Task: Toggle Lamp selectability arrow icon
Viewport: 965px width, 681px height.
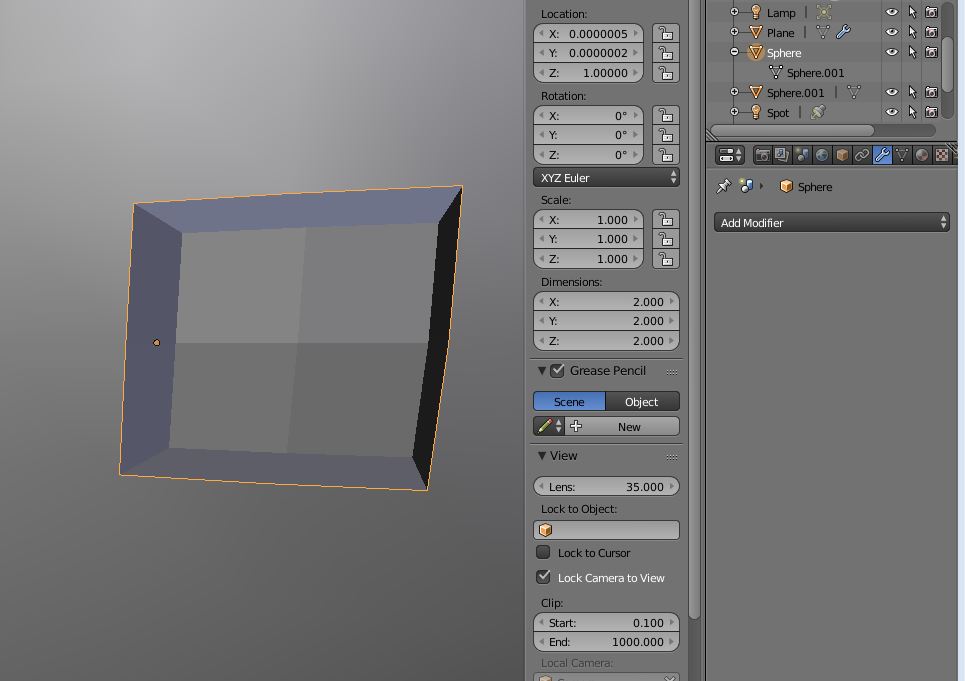Action: (x=912, y=12)
